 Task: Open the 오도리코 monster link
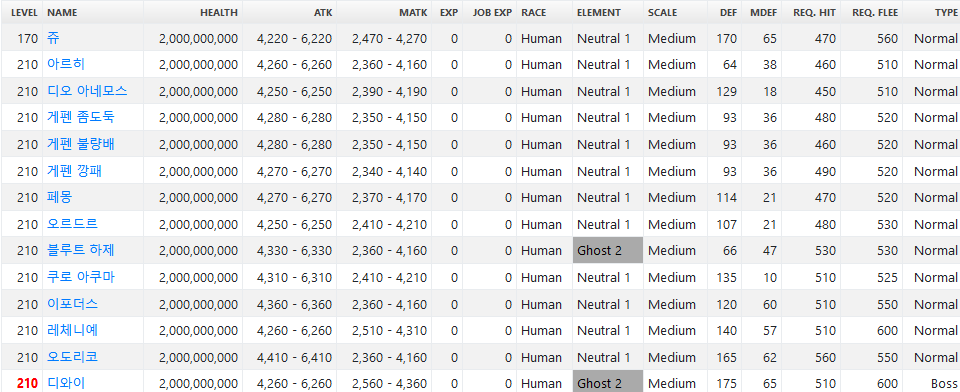(72, 357)
